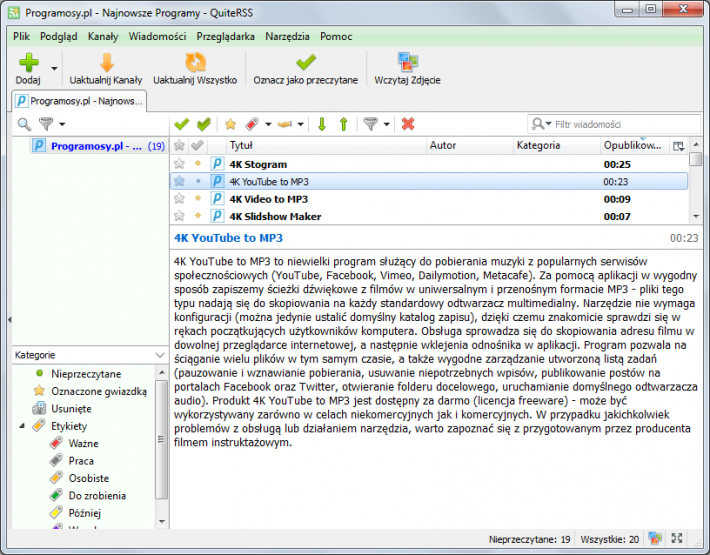
Task: Click the feed filter funnel icon
Action: pyautogui.click(x=46, y=123)
